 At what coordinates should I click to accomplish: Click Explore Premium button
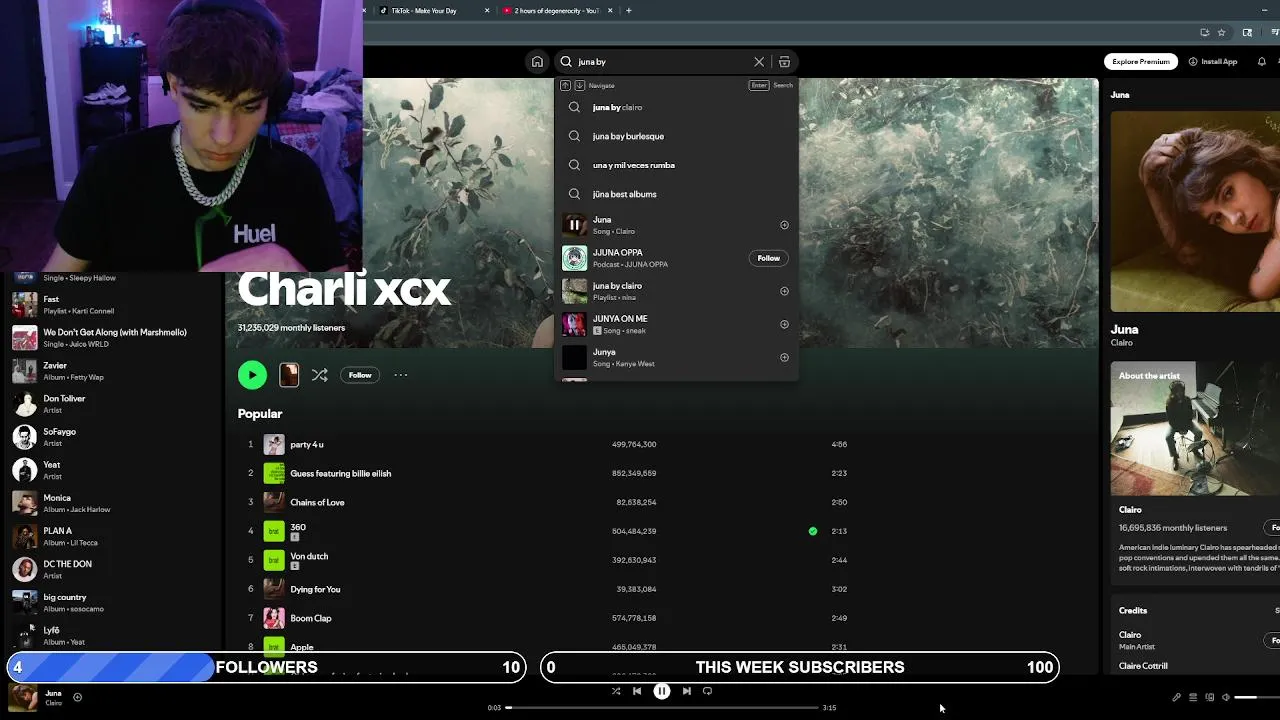point(1140,62)
